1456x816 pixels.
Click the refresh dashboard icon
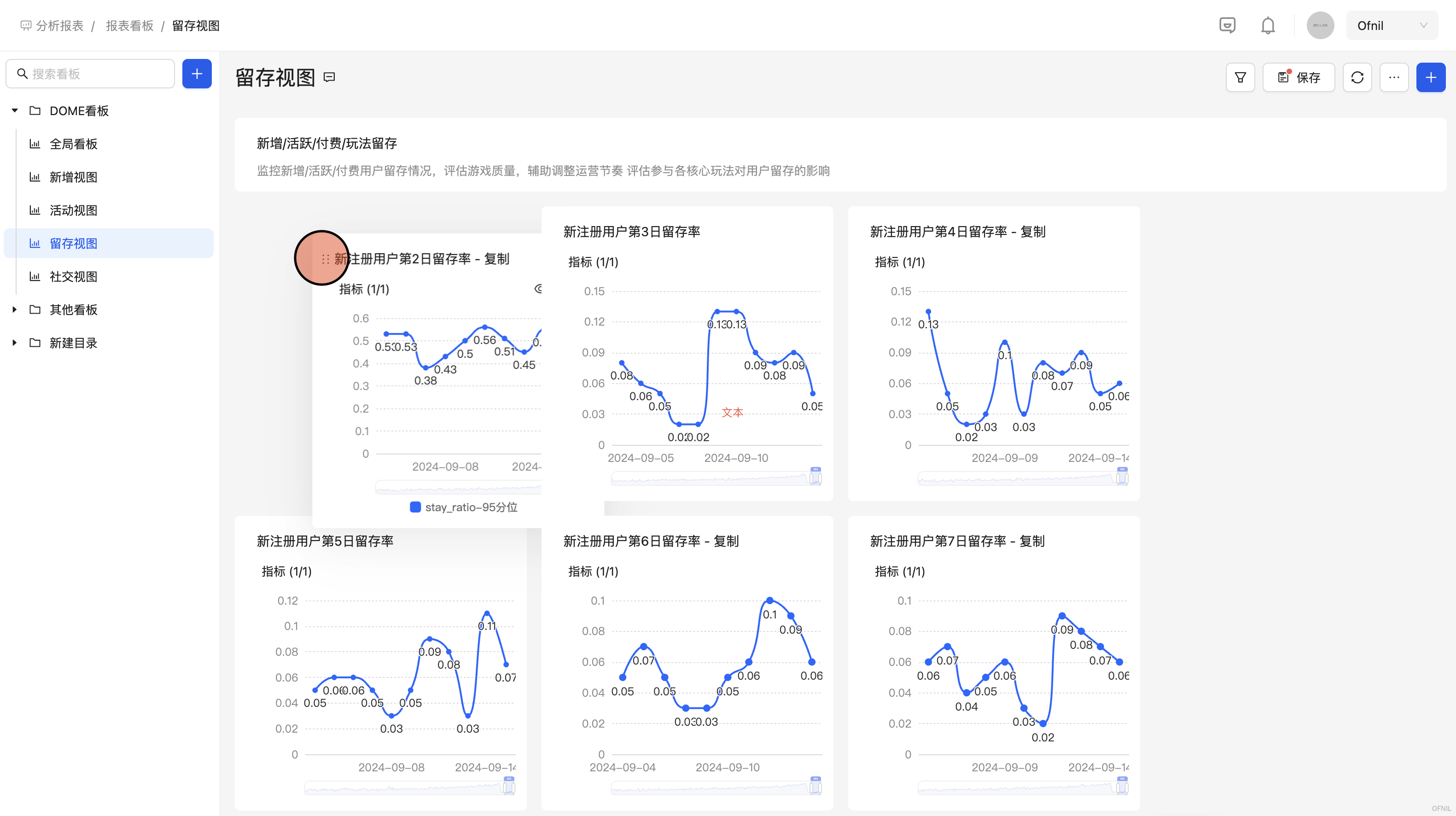tap(1357, 77)
